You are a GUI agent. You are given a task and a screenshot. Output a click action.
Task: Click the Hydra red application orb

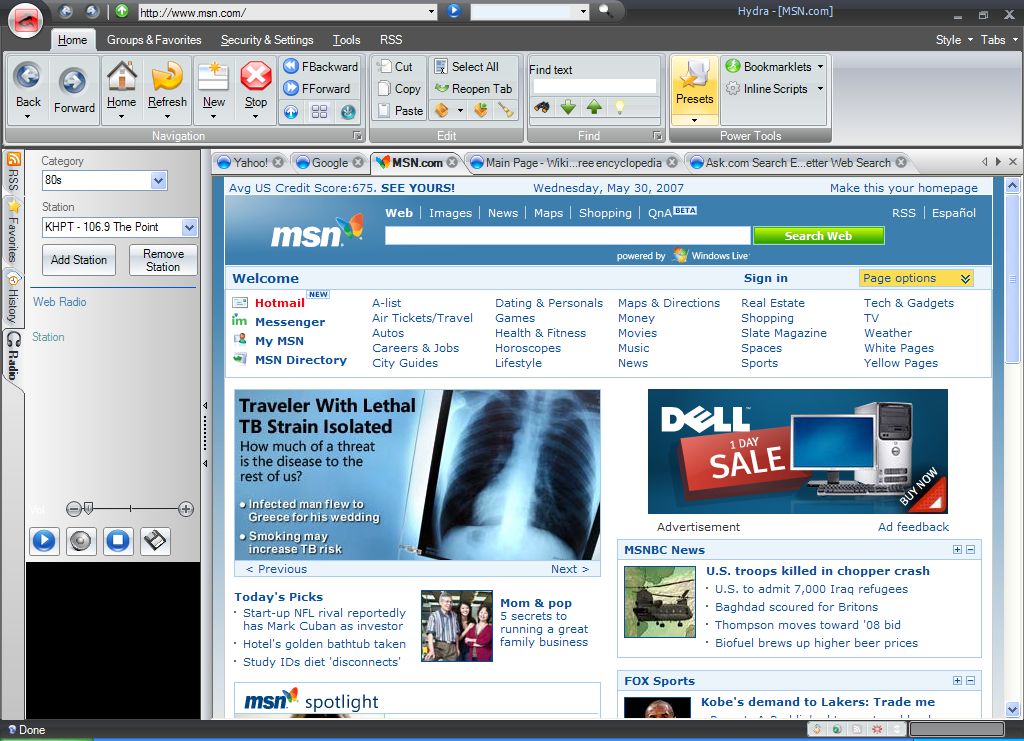(x=25, y=20)
